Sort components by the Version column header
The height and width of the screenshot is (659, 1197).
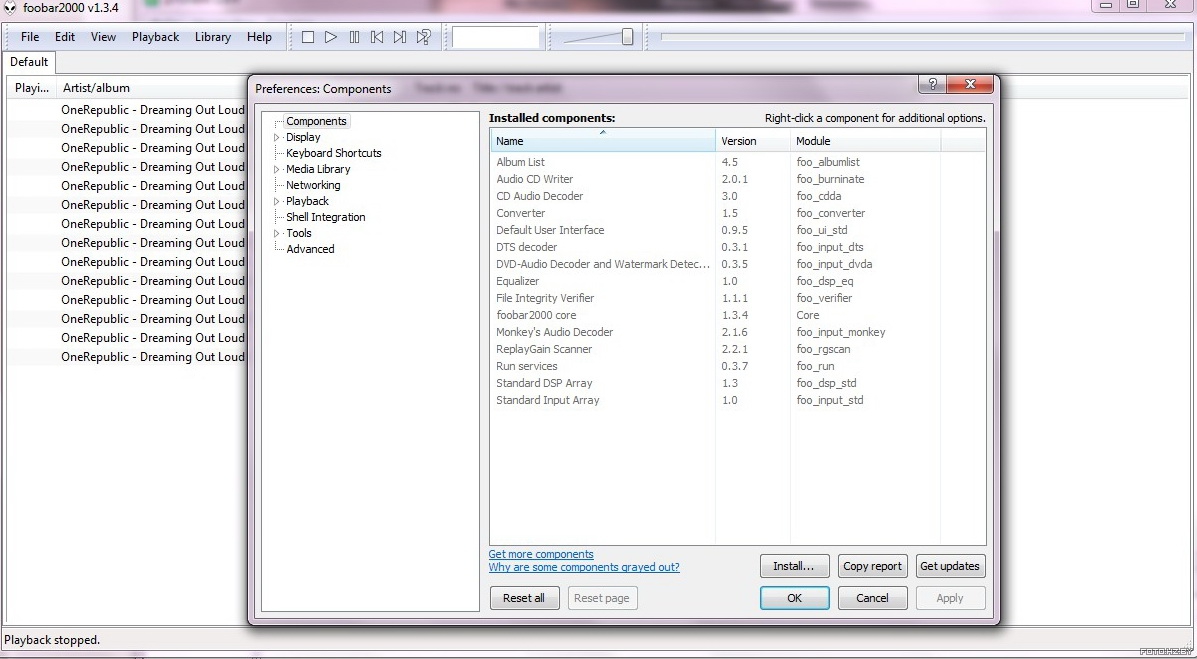[x=753, y=141]
